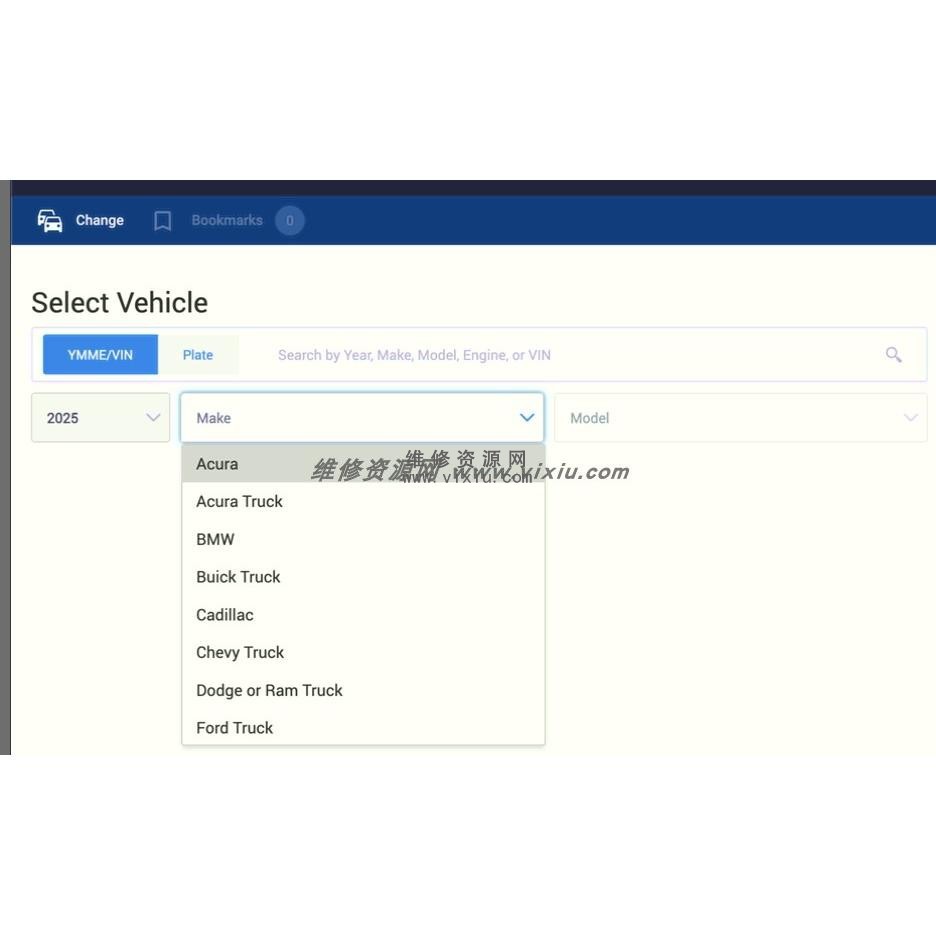Choose Buick Truck option
Viewport: 936px width, 936px height.
[363, 577]
